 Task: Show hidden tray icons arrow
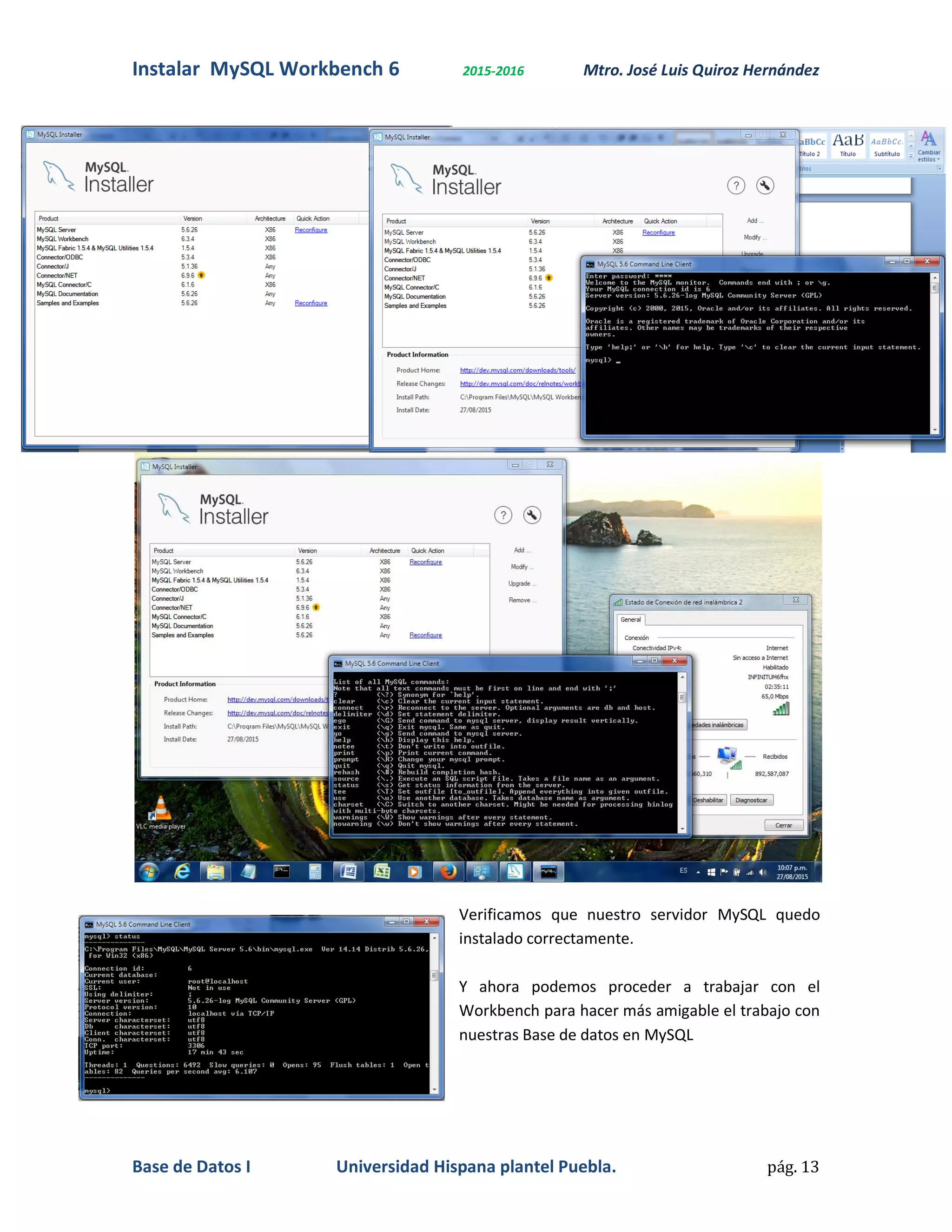coord(698,872)
